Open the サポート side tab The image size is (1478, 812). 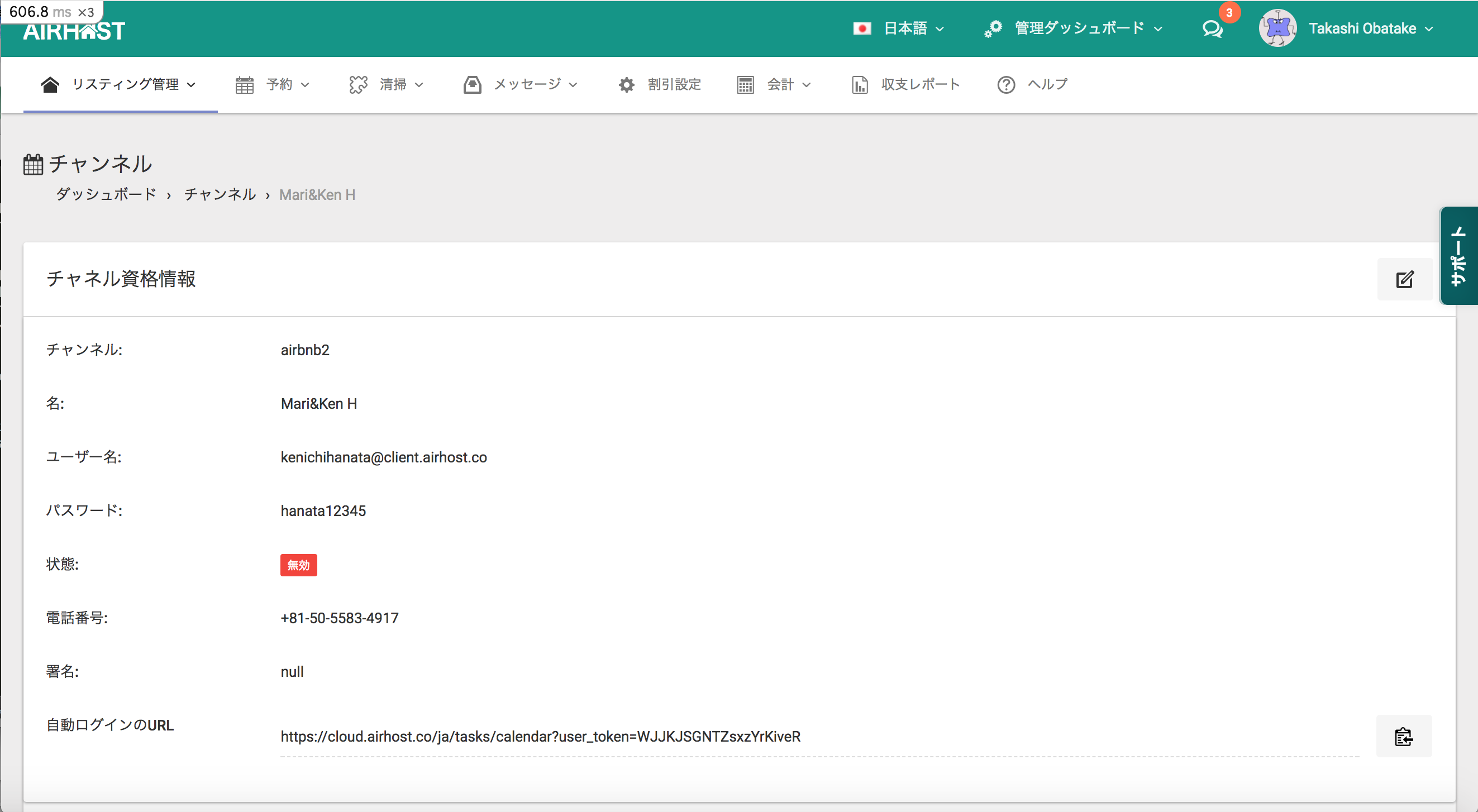point(1458,256)
